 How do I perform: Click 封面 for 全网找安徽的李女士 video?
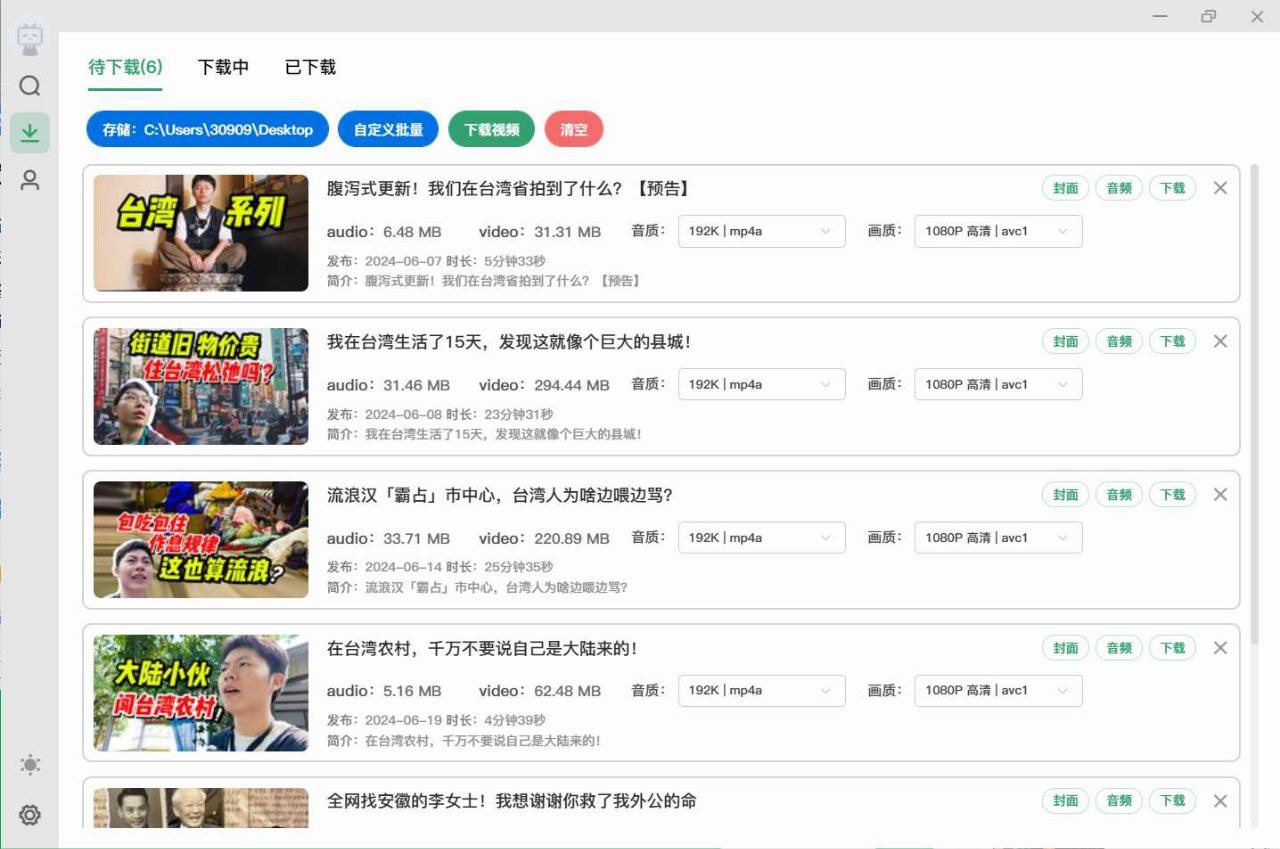(x=1066, y=801)
